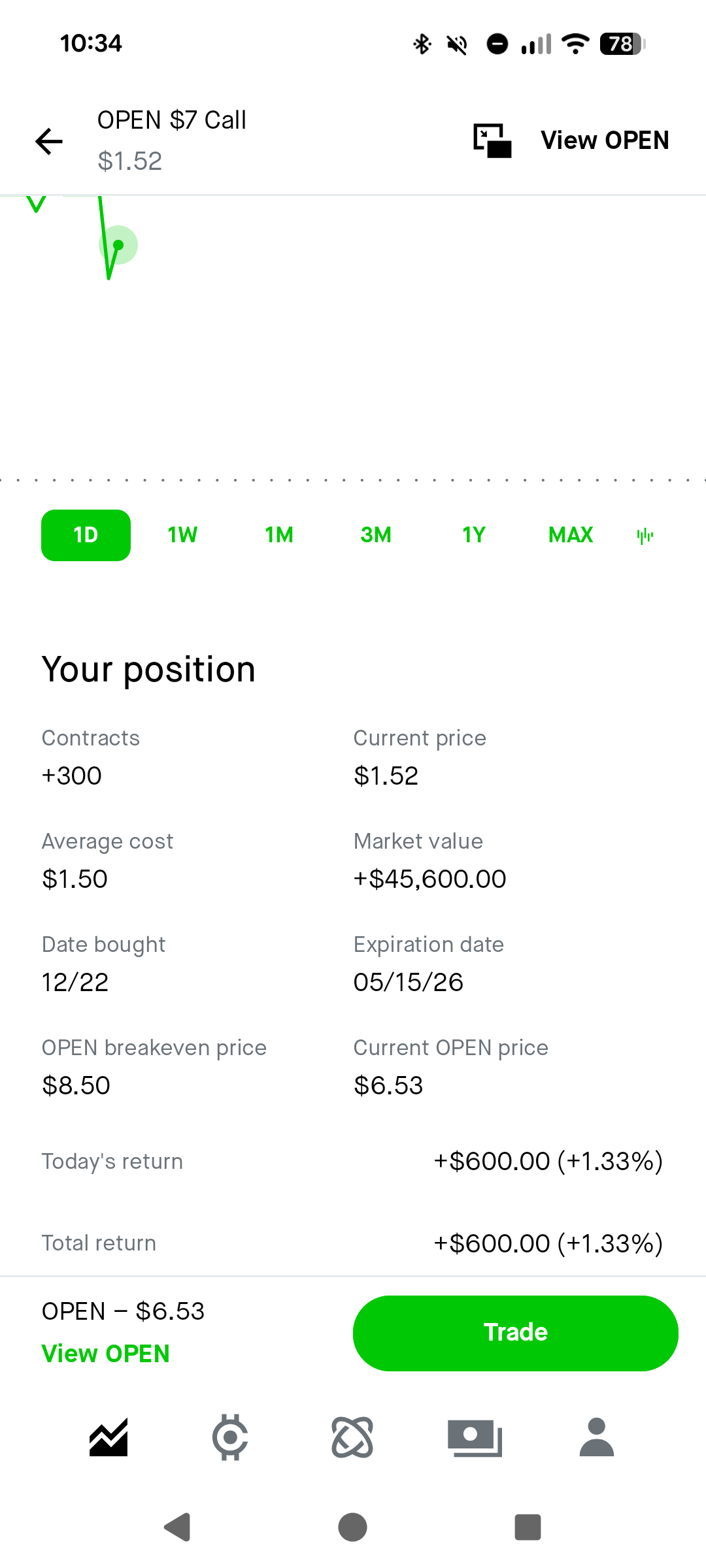Viewport: 706px width, 1568px height.
Task: Show the MAX chart range
Action: pos(571,535)
